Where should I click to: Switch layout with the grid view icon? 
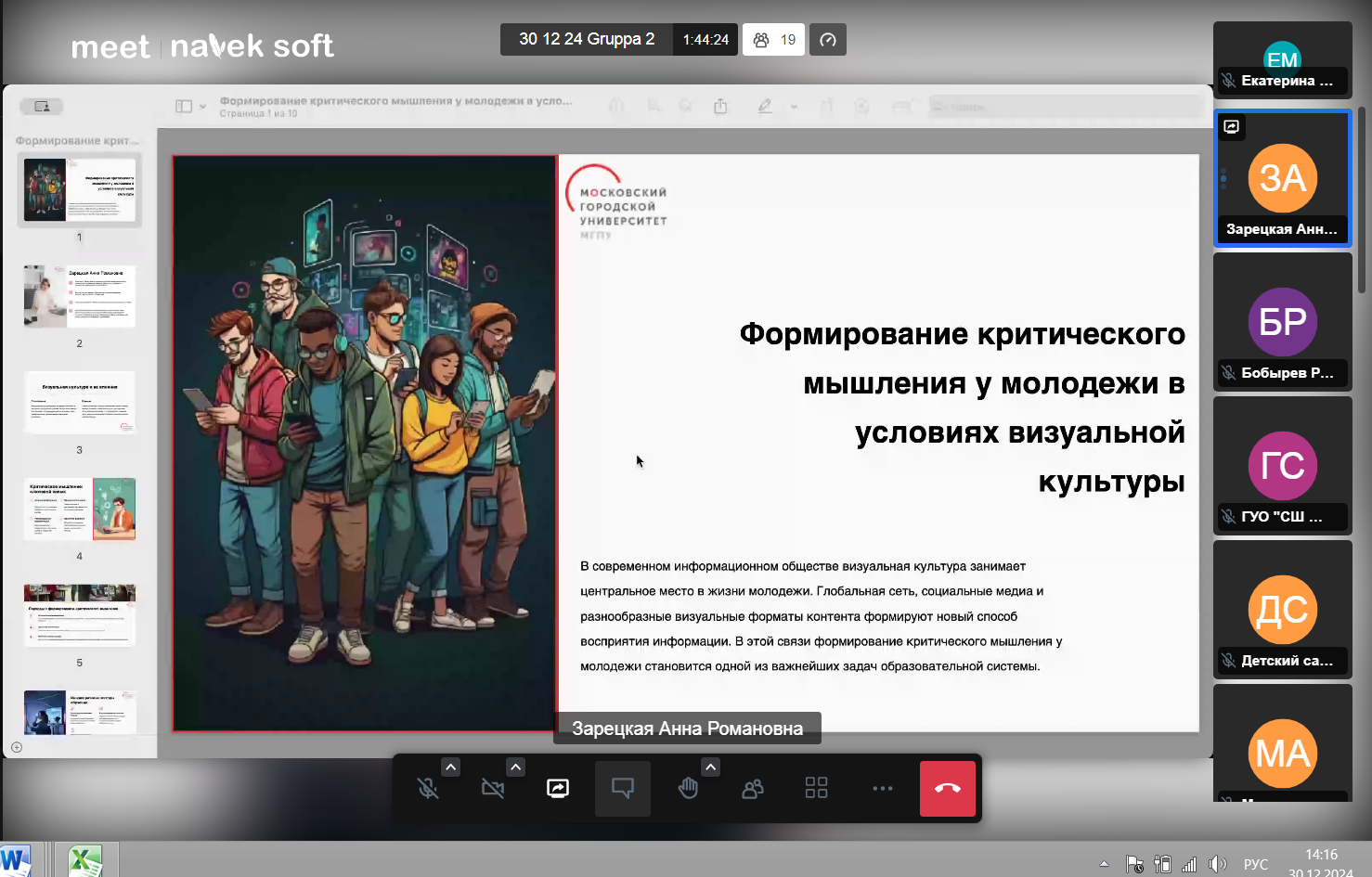click(817, 789)
